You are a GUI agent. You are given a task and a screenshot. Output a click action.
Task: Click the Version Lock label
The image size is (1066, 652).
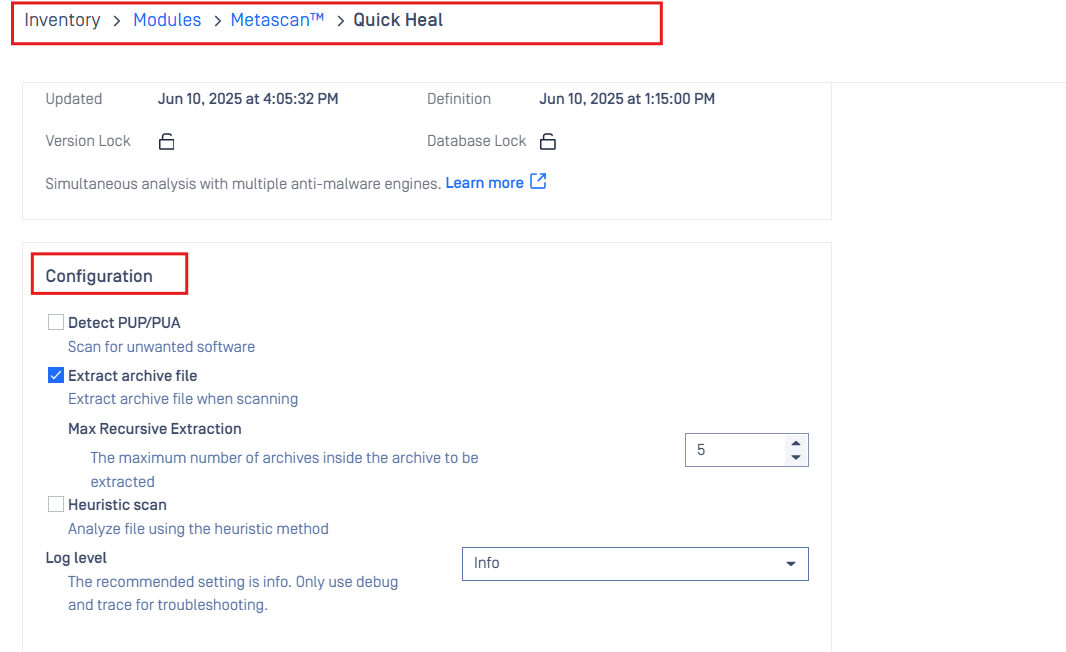(88, 141)
